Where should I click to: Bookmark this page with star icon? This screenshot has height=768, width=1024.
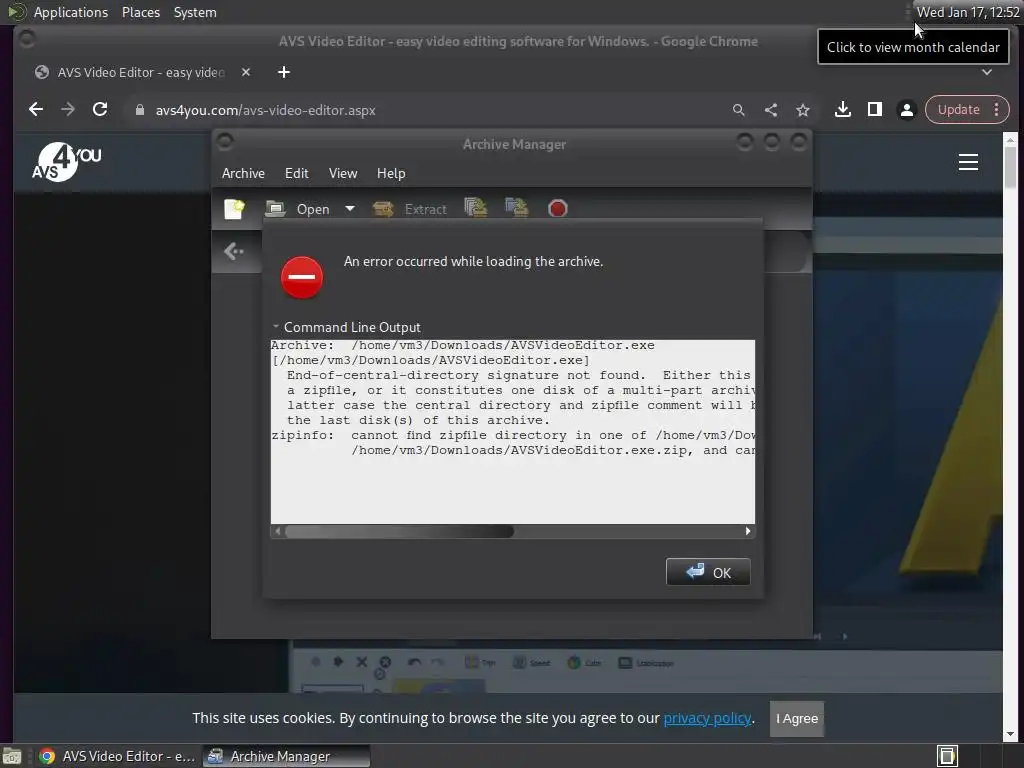[803, 110]
